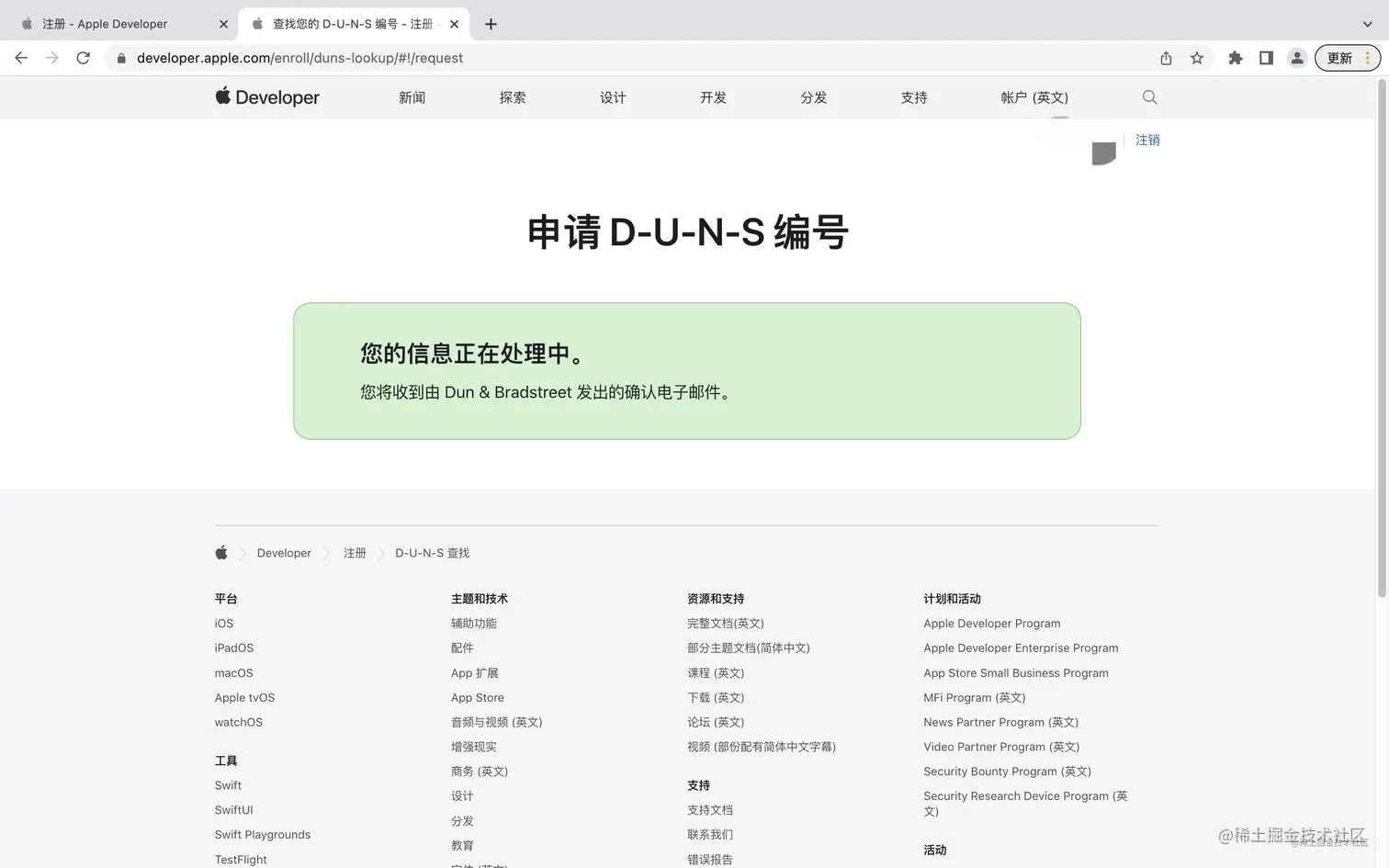Screen dimensions: 1389x868
Task: Open the tab search chevron
Action: pyautogui.click(x=1367, y=24)
